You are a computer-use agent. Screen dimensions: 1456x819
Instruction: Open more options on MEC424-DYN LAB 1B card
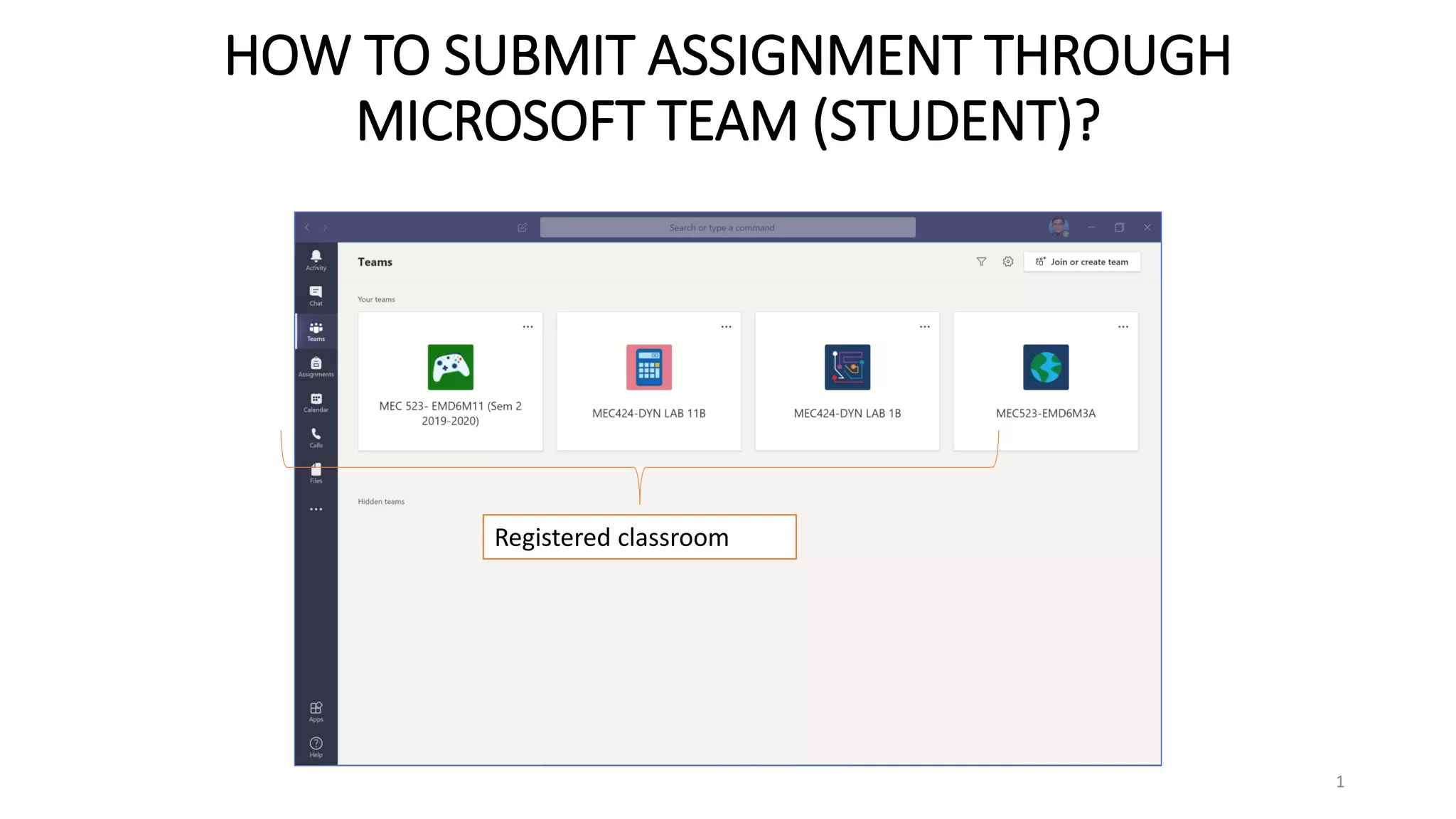coord(924,327)
